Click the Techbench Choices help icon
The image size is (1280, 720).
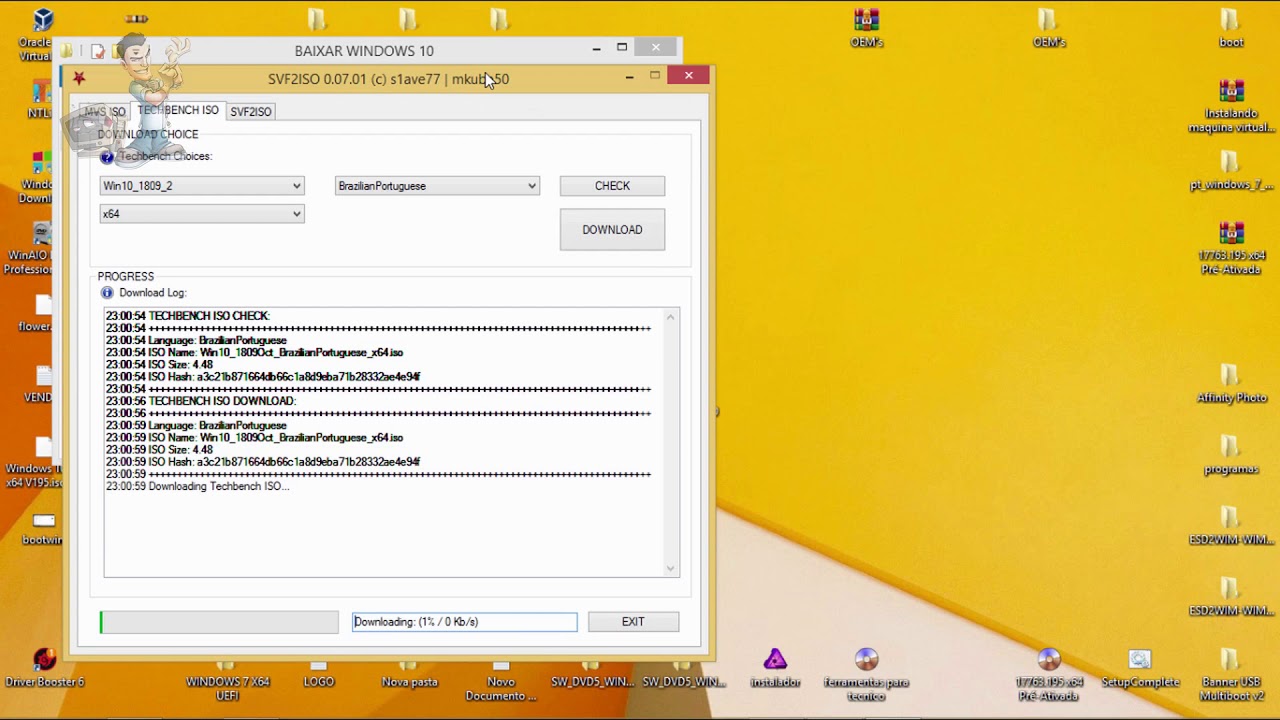point(107,157)
